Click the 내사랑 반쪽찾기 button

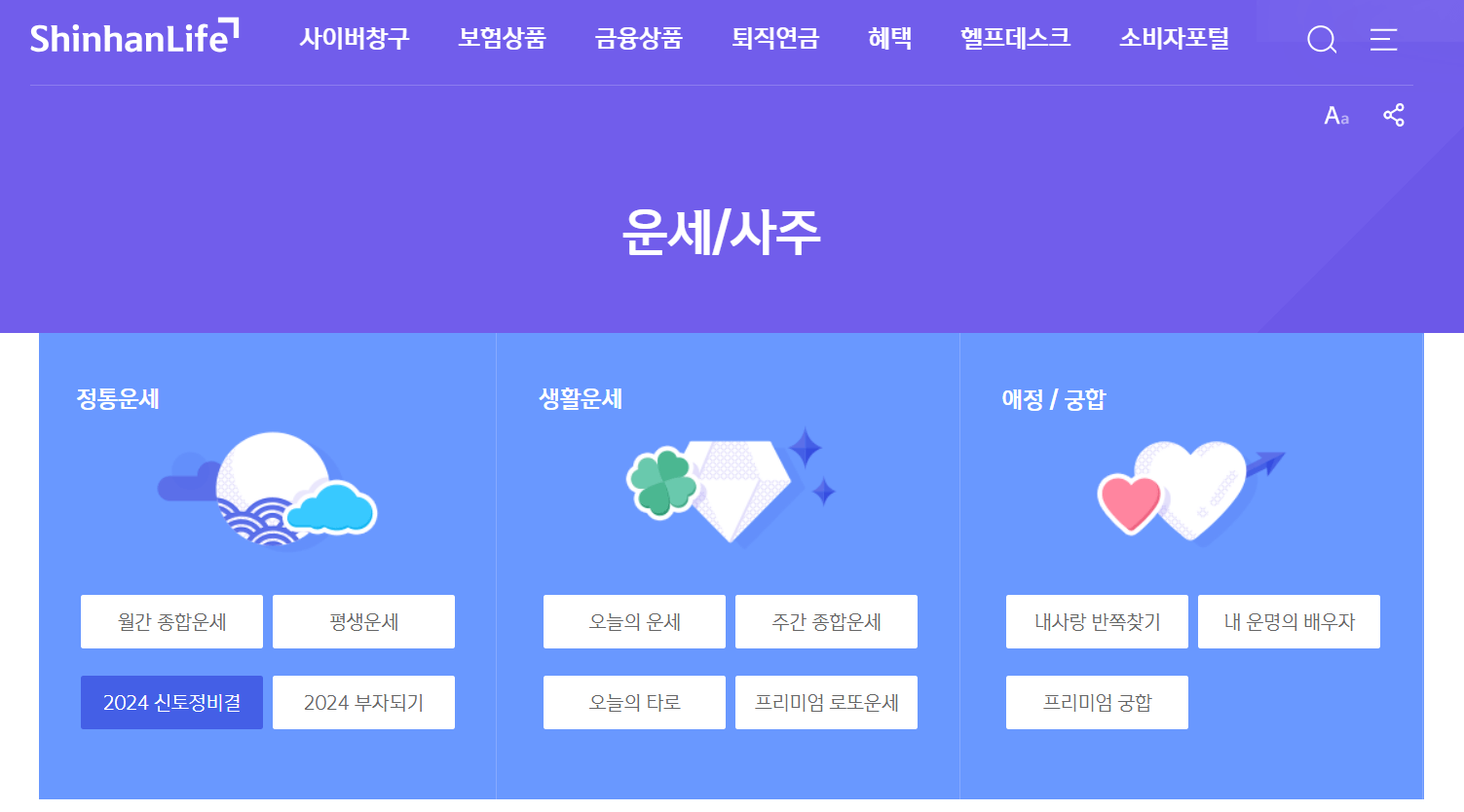[x=1097, y=621]
